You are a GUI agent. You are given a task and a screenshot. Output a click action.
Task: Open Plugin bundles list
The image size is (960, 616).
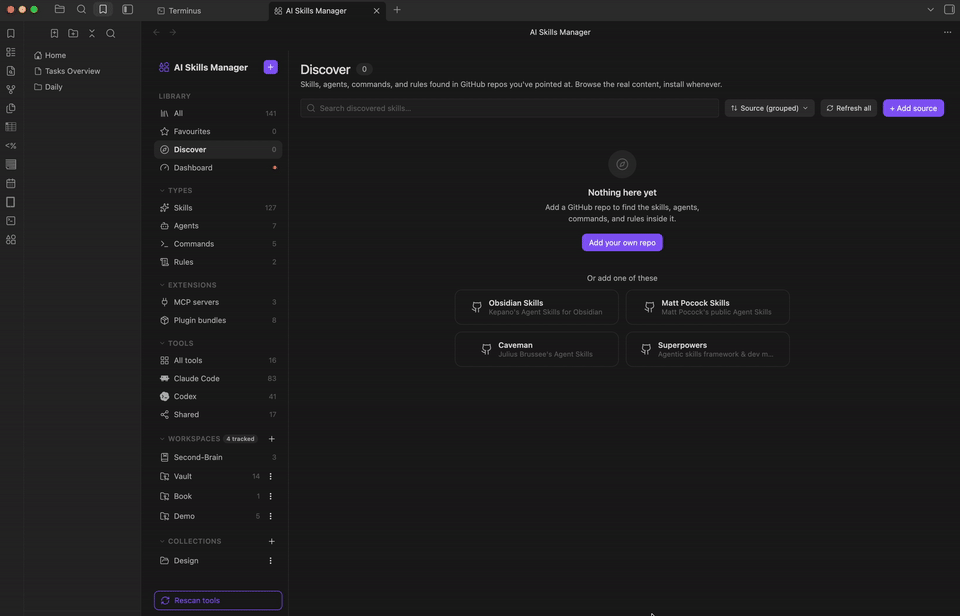(x=218, y=321)
